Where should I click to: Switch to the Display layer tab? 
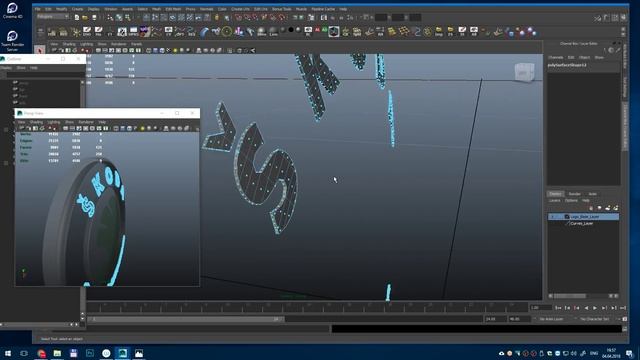pyautogui.click(x=555, y=194)
